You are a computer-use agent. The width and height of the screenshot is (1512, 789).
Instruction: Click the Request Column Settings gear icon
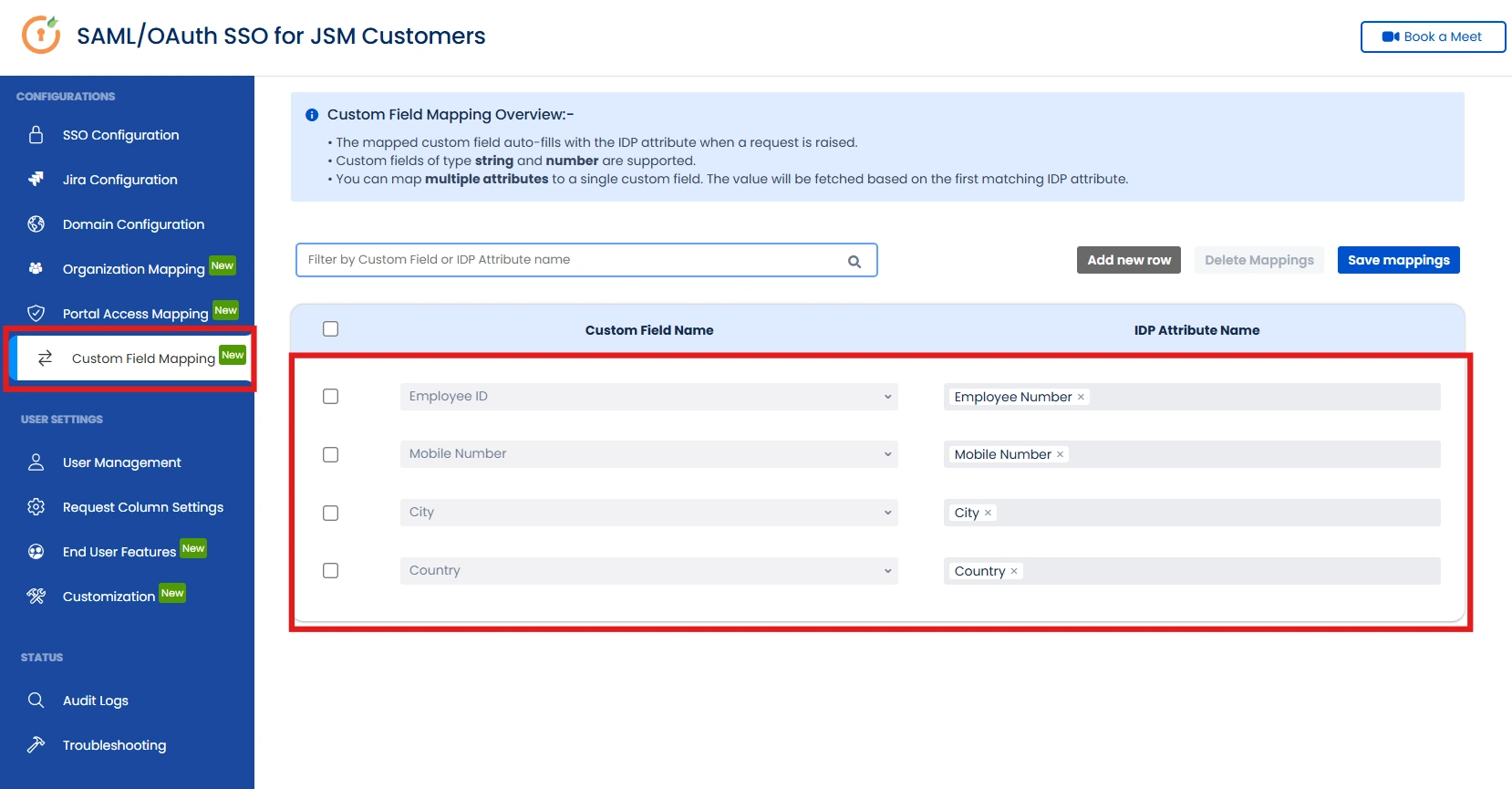pos(36,506)
